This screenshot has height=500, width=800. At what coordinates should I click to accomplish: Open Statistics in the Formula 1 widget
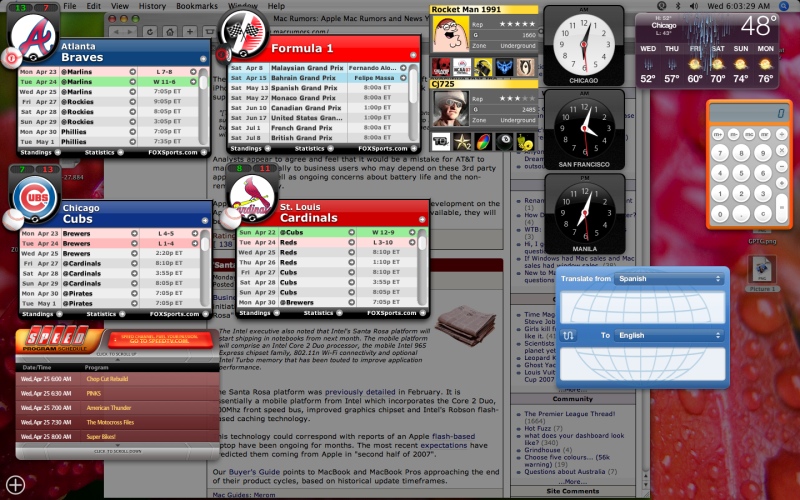coord(314,148)
